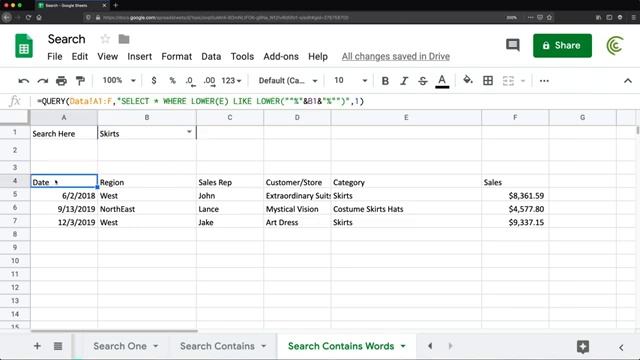Click the Merge cells icon
This screenshot has width=640, height=360.
508,81
